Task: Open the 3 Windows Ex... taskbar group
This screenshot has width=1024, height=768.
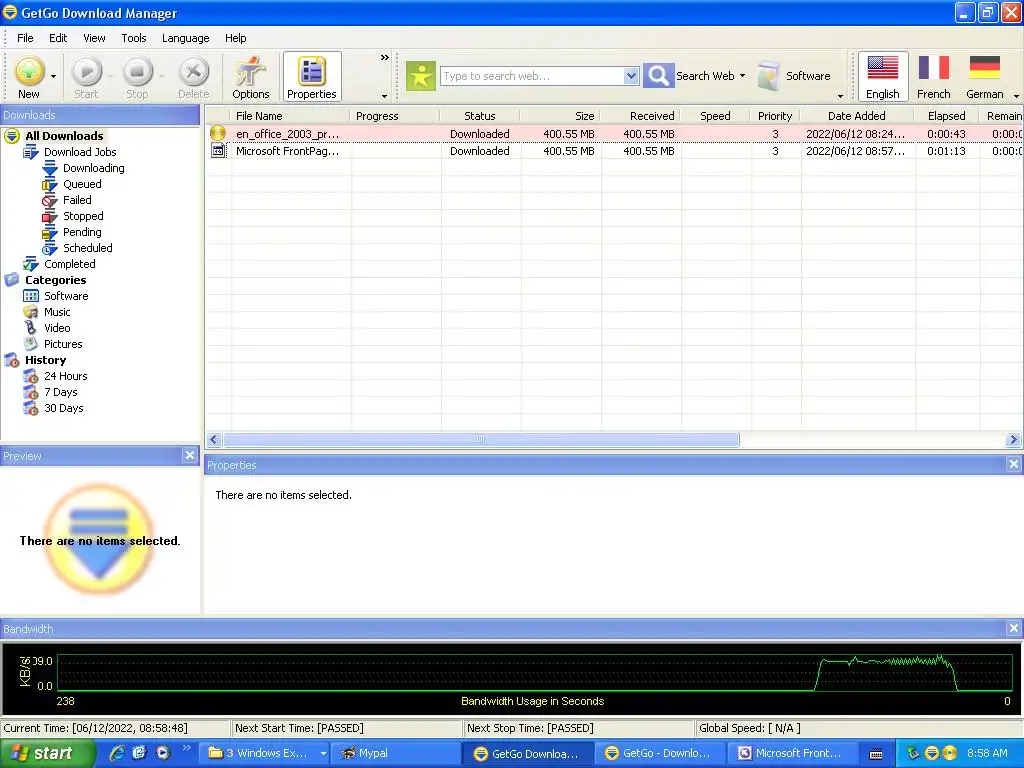Action: click(x=264, y=754)
